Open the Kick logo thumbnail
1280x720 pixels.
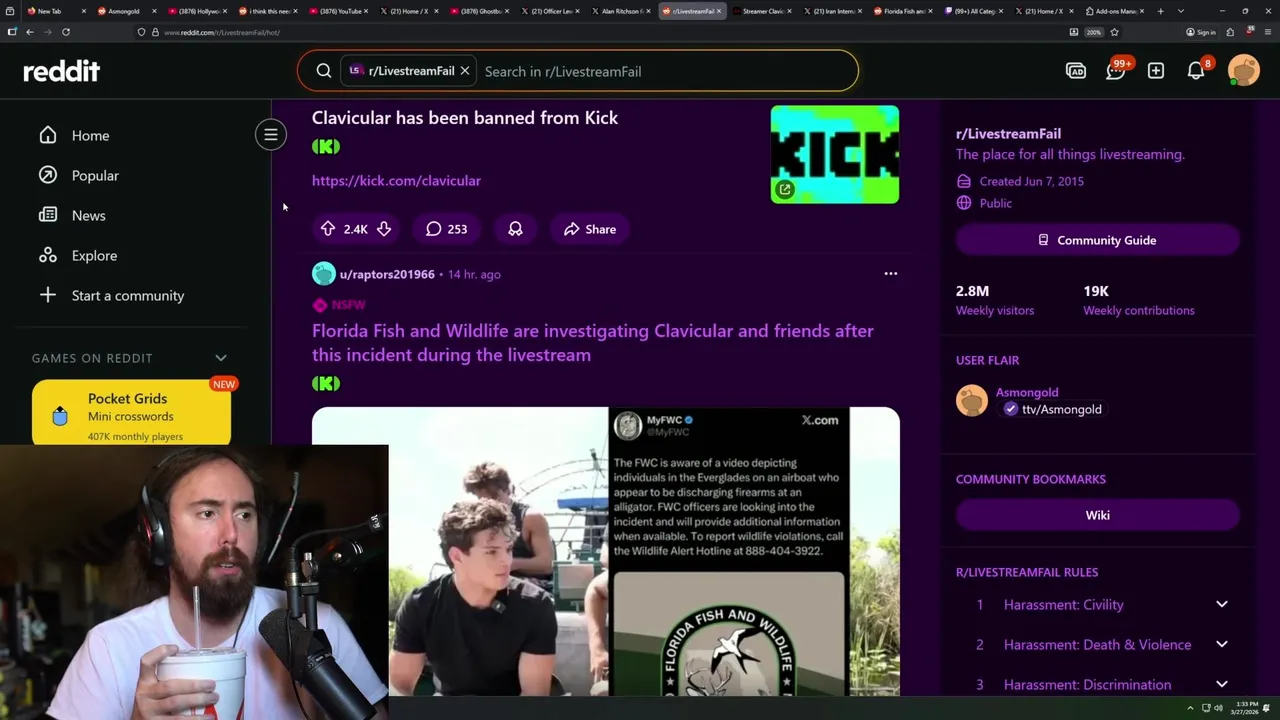(x=835, y=154)
